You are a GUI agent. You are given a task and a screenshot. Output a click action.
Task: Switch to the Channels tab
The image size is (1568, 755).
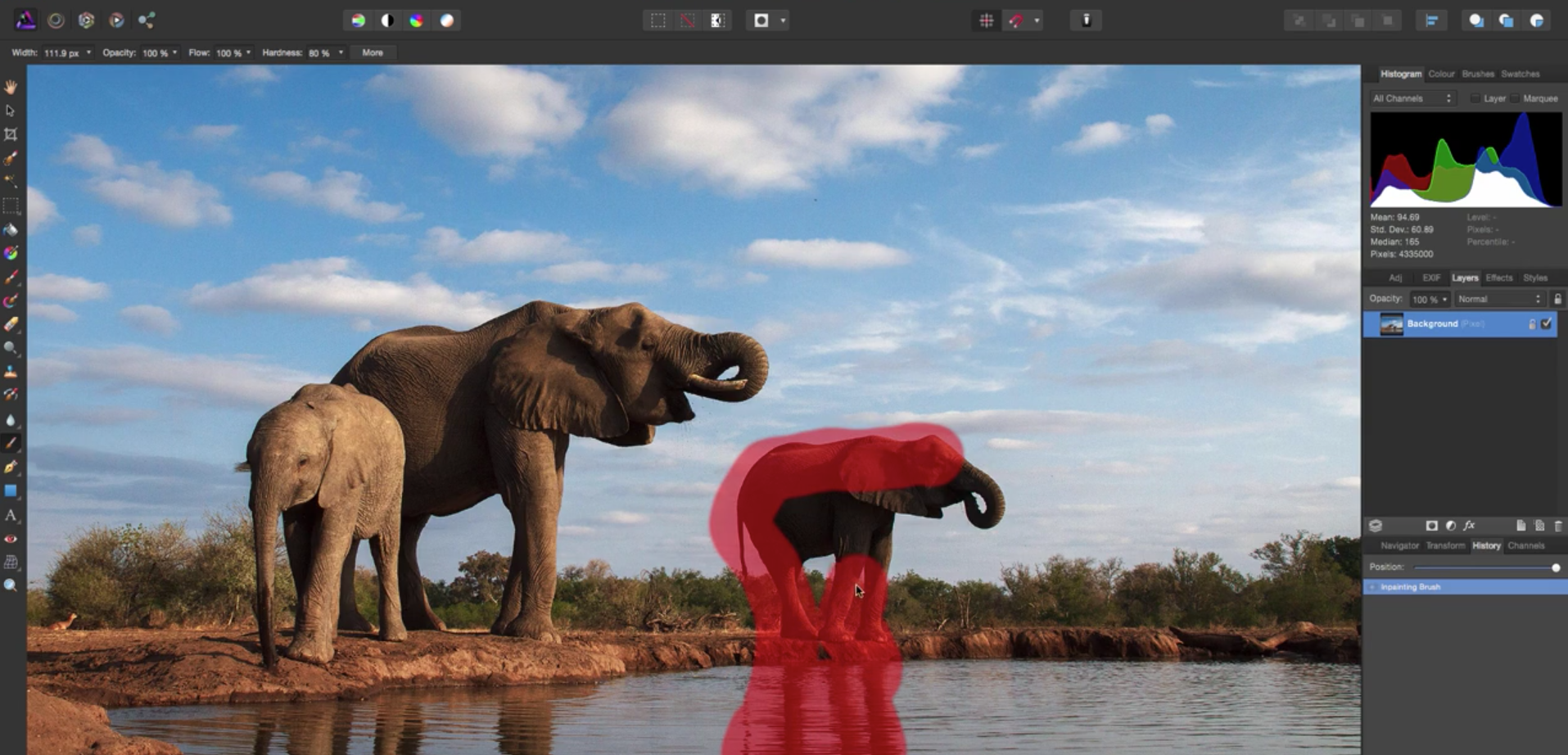click(x=1525, y=545)
